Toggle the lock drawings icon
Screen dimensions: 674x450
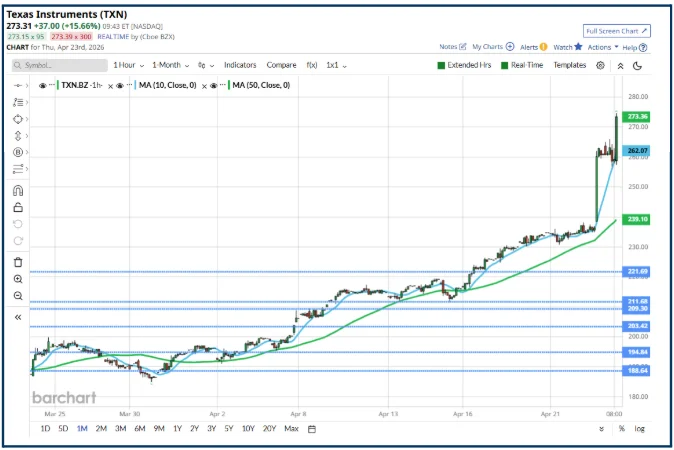tap(18, 207)
